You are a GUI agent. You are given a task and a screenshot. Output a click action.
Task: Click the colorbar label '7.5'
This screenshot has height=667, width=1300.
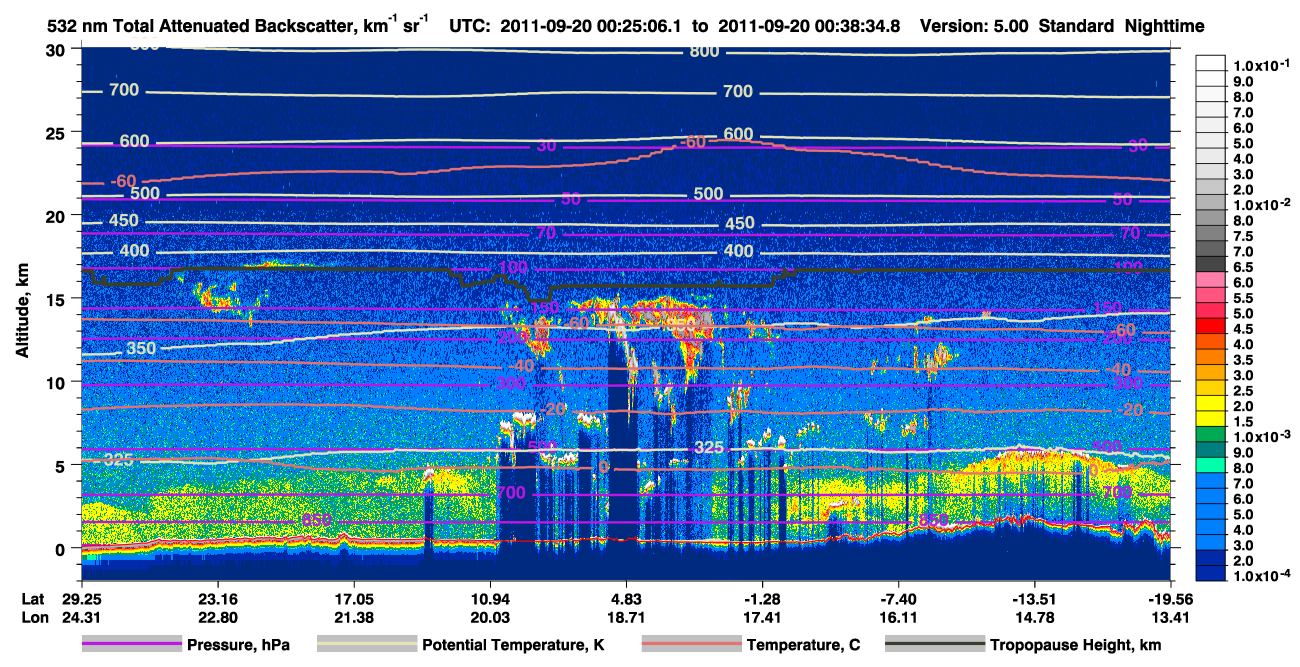pos(1242,237)
